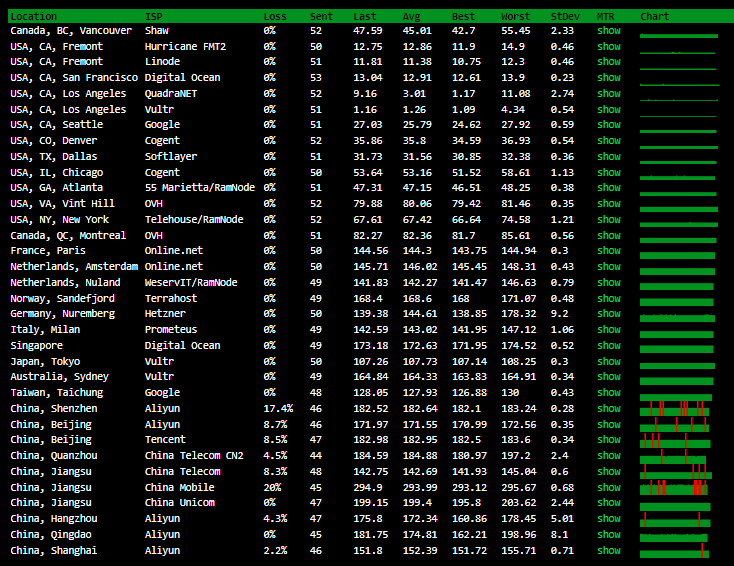Click show link for Seattle Google row
This screenshot has width=734, height=566.
pyautogui.click(x=608, y=125)
